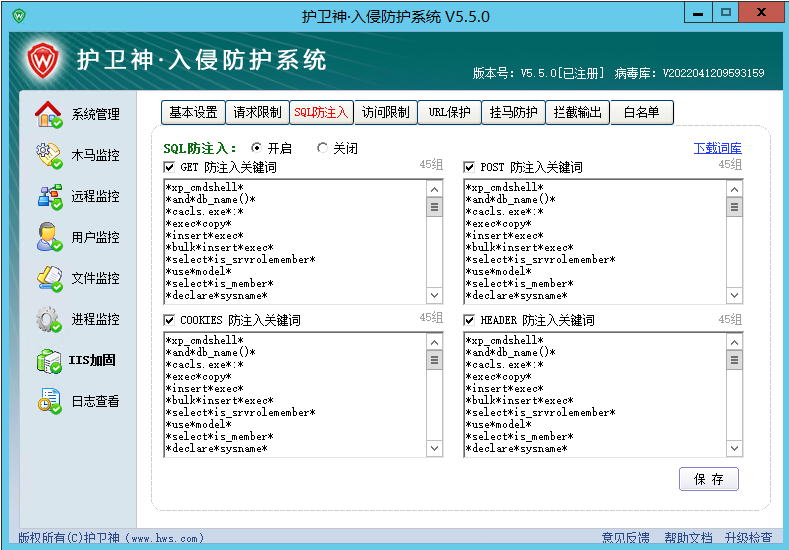
Task: Open the 远程监控 network icon
Action: point(49,196)
